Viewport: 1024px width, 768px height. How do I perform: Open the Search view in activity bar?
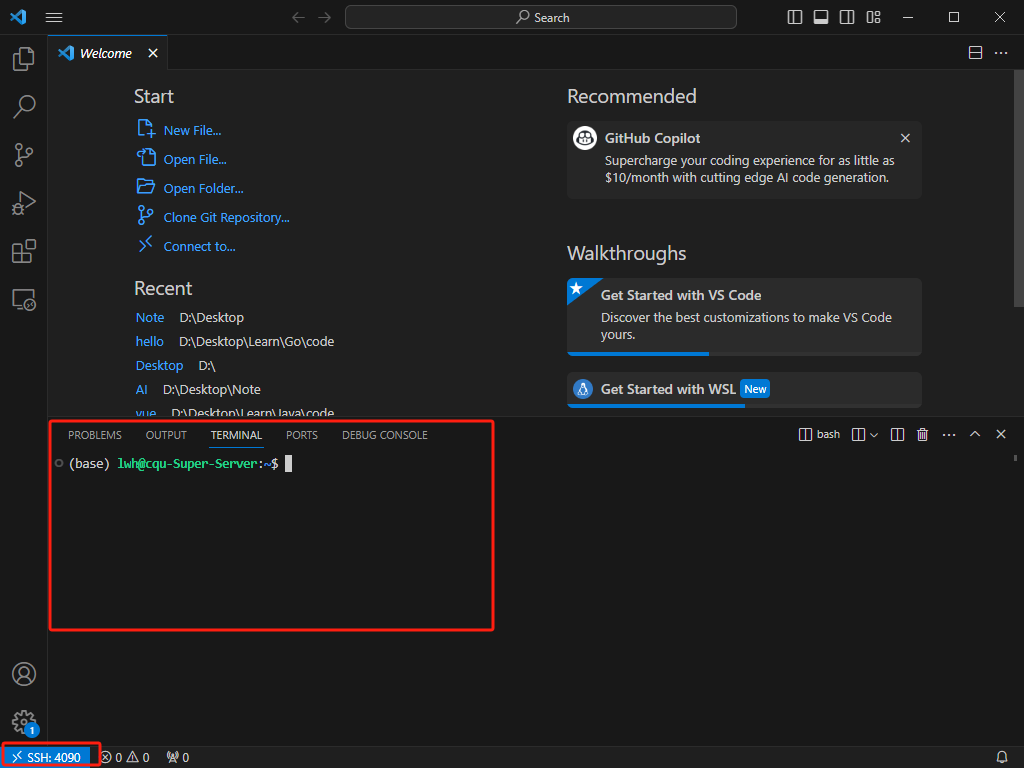pos(24,106)
